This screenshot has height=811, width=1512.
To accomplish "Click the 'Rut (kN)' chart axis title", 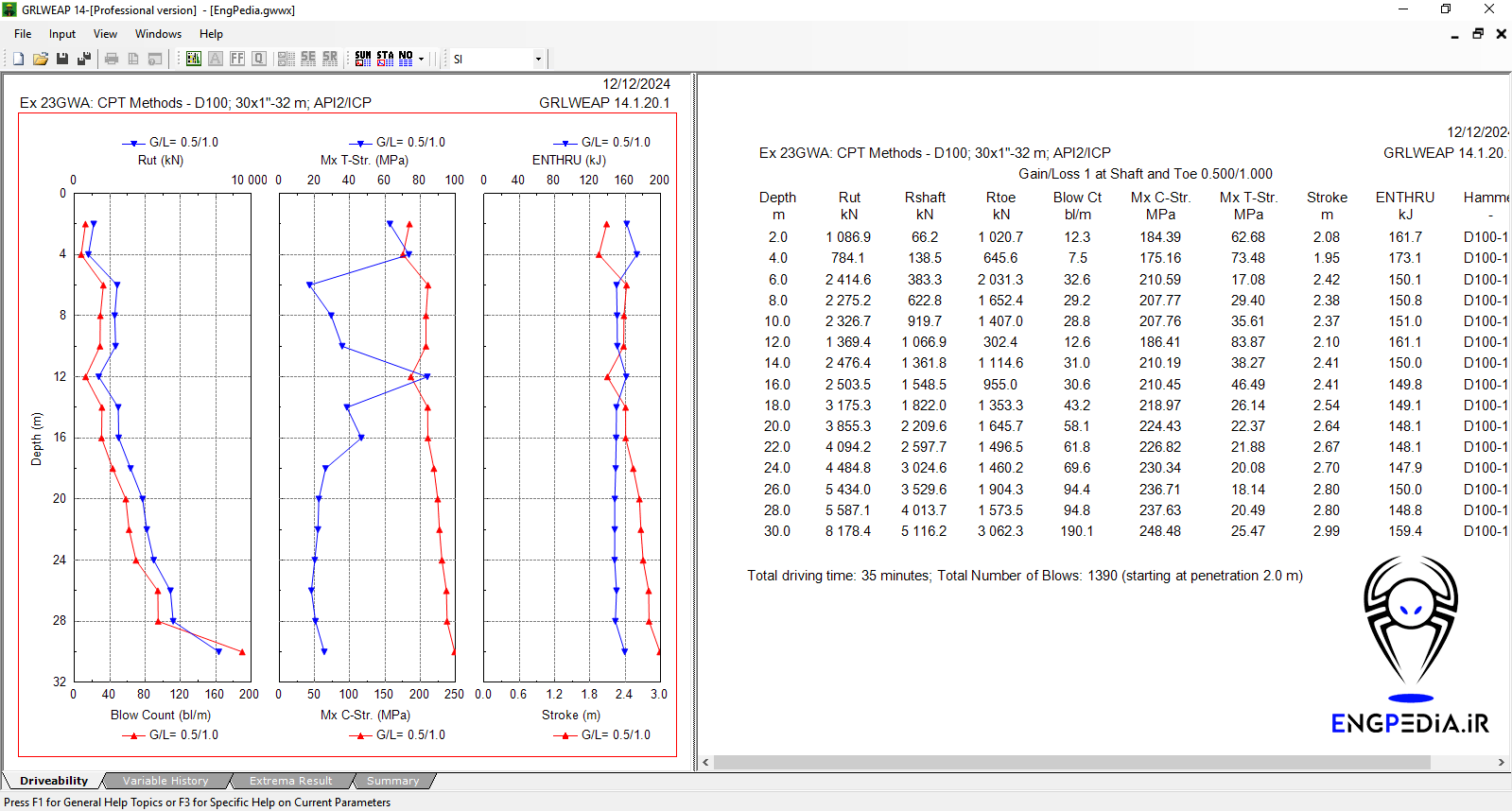I will tap(161, 160).
